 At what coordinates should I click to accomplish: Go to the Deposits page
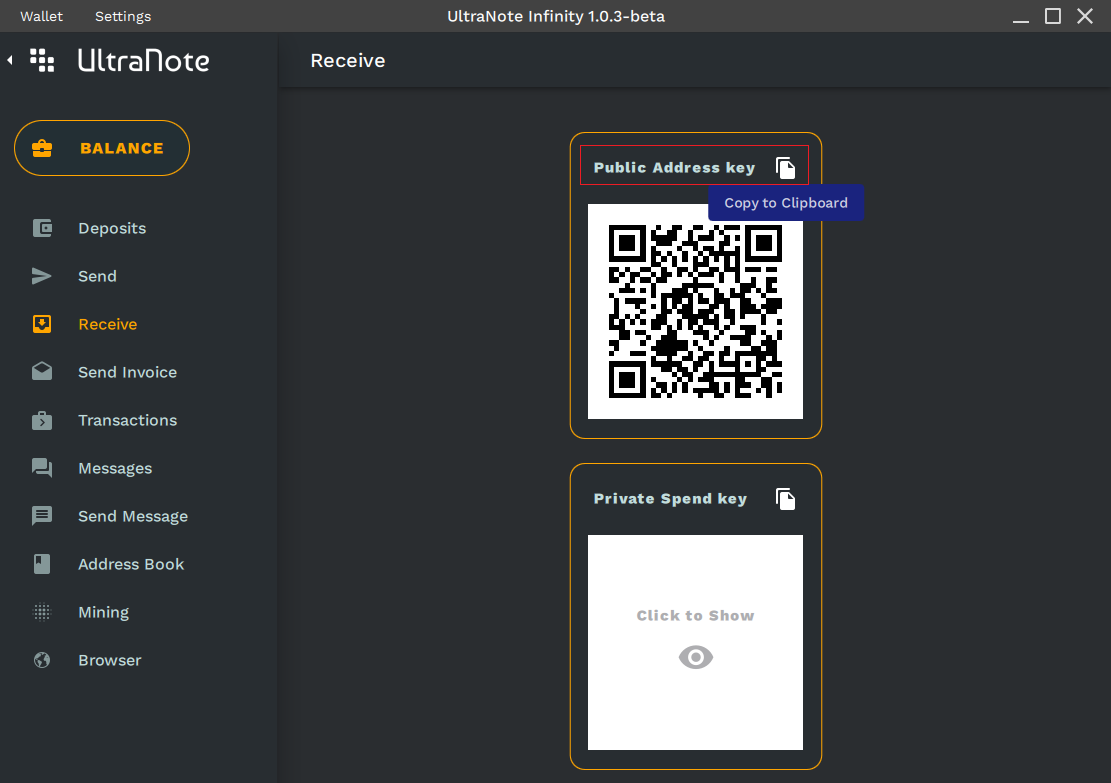click(x=112, y=228)
